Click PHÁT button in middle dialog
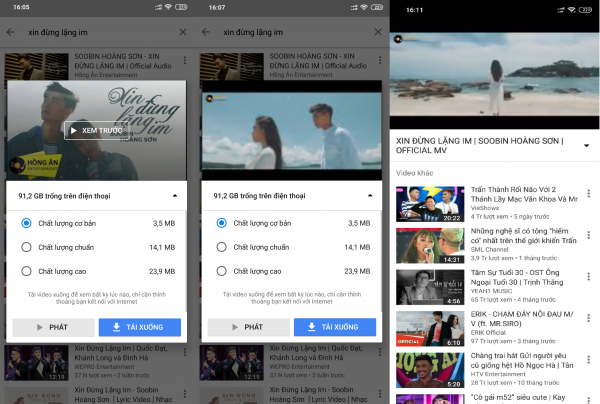Image resolution: width=600 pixels, height=404 pixels. click(249, 327)
